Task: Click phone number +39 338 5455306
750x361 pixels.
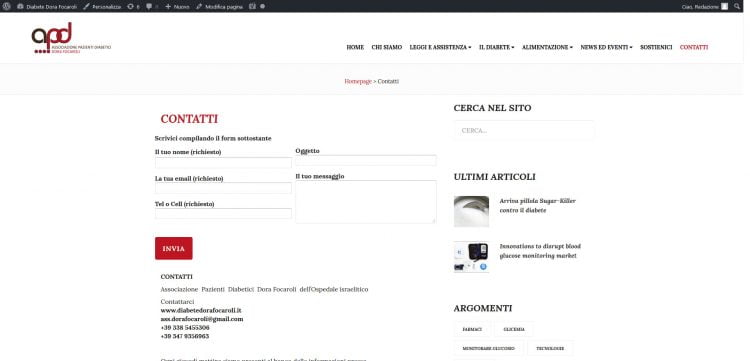Action: pos(185,328)
